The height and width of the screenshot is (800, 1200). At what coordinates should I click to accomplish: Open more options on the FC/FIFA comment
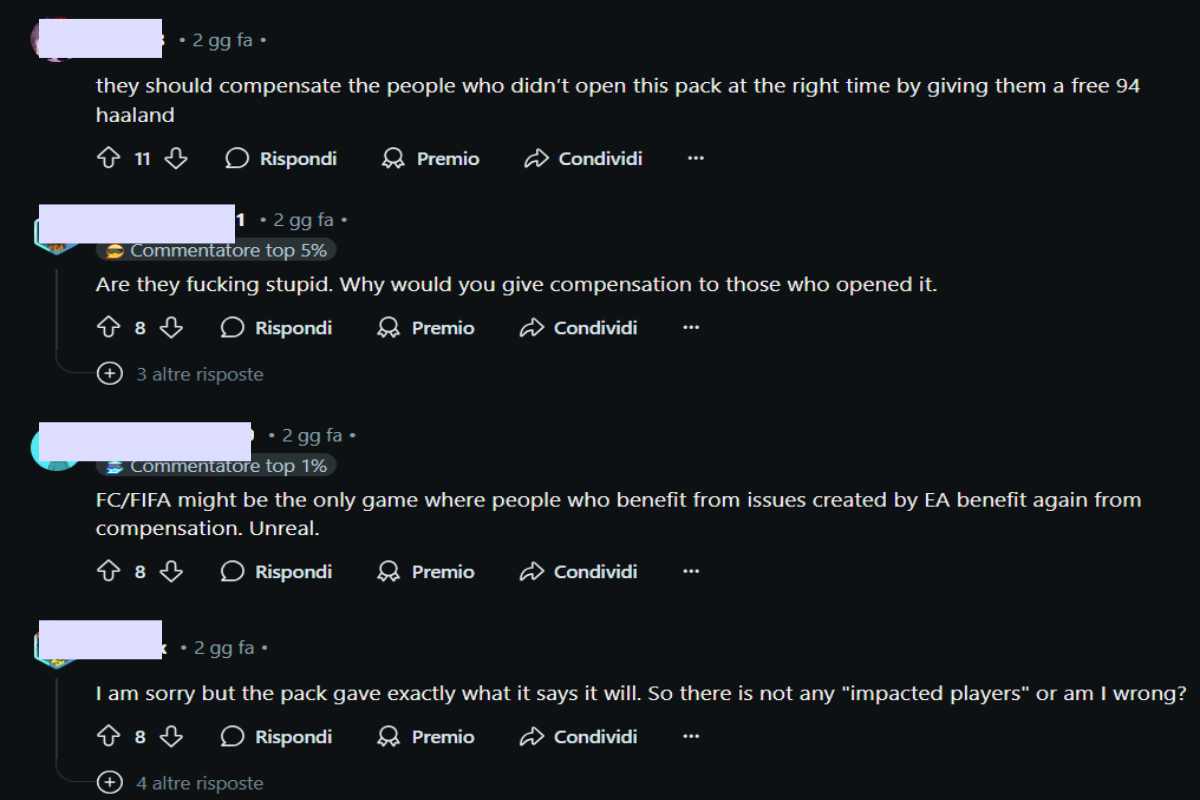tap(691, 571)
